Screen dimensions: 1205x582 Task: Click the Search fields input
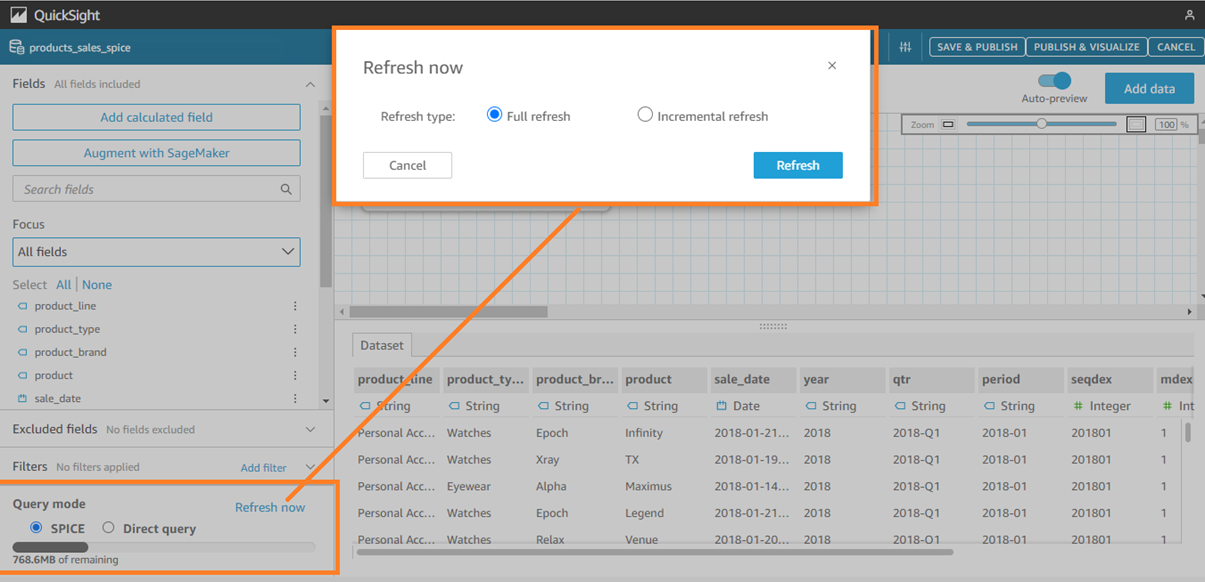pos(156,189)
